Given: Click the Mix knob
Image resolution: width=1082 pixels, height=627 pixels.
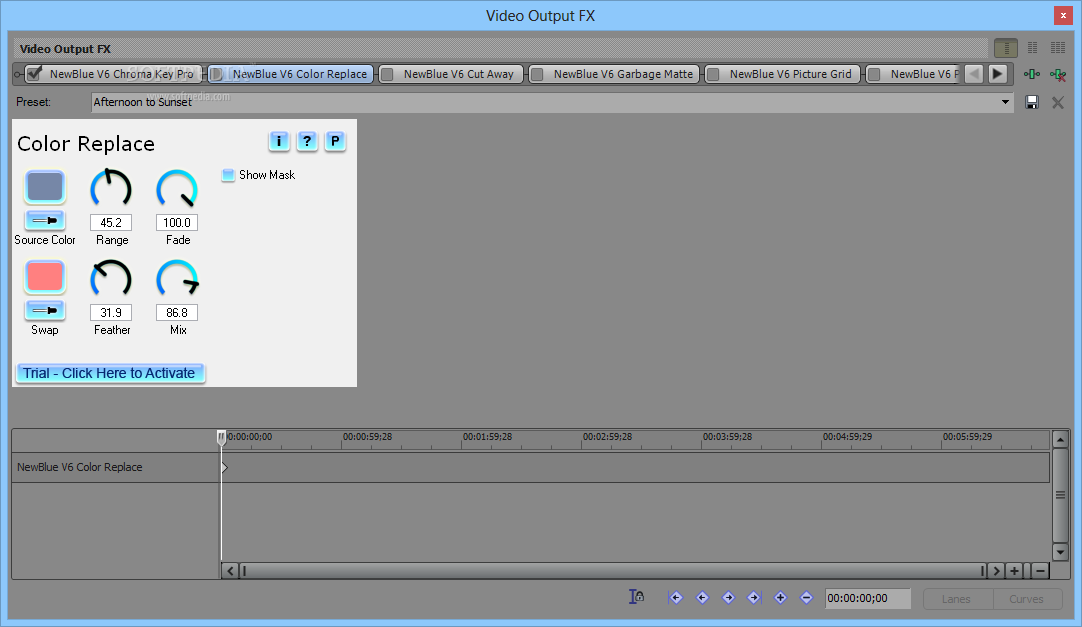Looking at the screenshot, I should tap(177, 279).
